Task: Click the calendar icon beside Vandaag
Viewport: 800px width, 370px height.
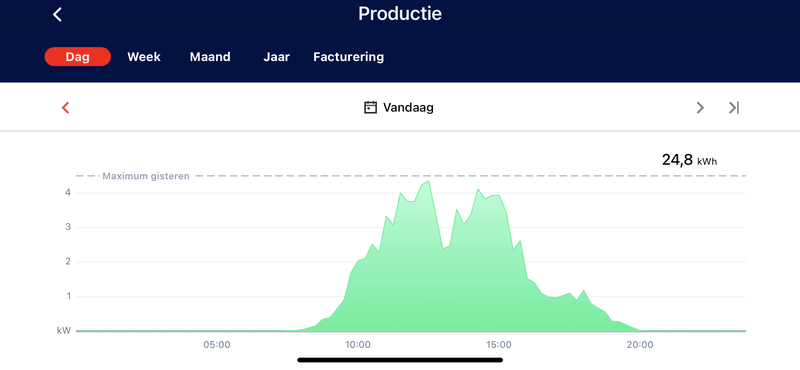Action: pyautogui.click(x=370, y=107)
